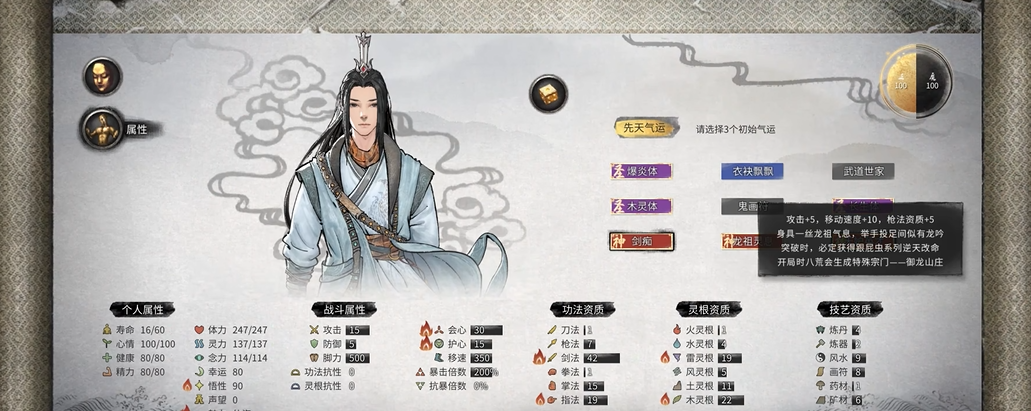The width and height of the screenshot is (1031, 411).
Task: Click the heart icon beside 体力
Action: point(199,330)
